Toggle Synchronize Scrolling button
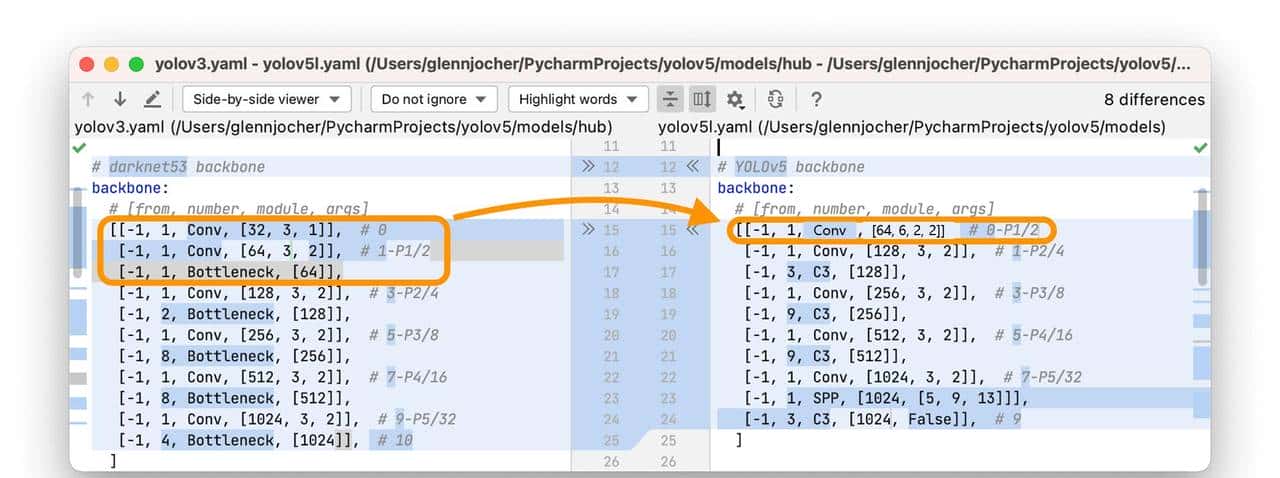The width and height of the screenshot is (1280, 478). coord(703,99)
